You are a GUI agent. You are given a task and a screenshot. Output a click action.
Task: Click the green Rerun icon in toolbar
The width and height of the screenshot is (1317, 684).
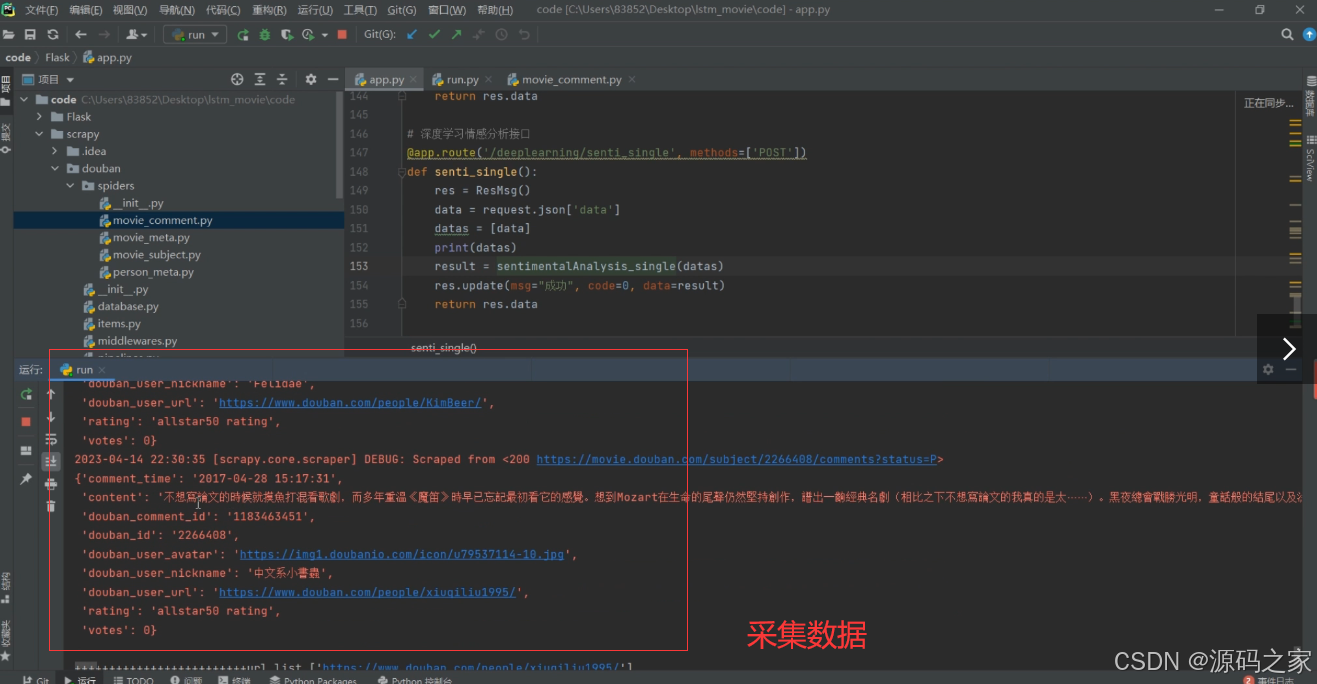243,34
